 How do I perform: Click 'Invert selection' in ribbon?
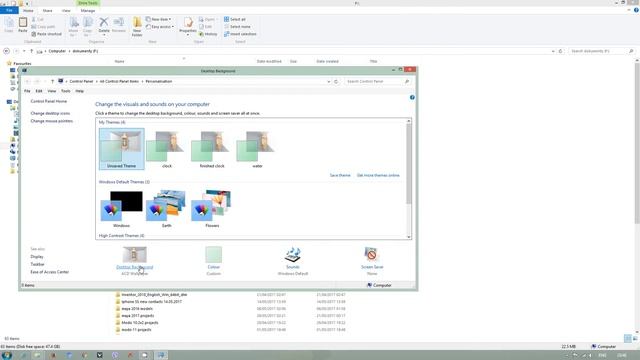point(240,34)
